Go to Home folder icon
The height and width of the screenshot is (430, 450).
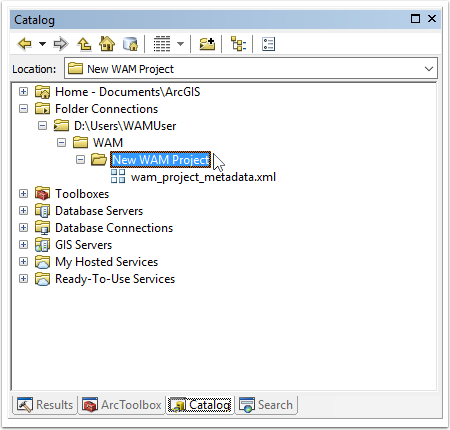pos(107,44)
